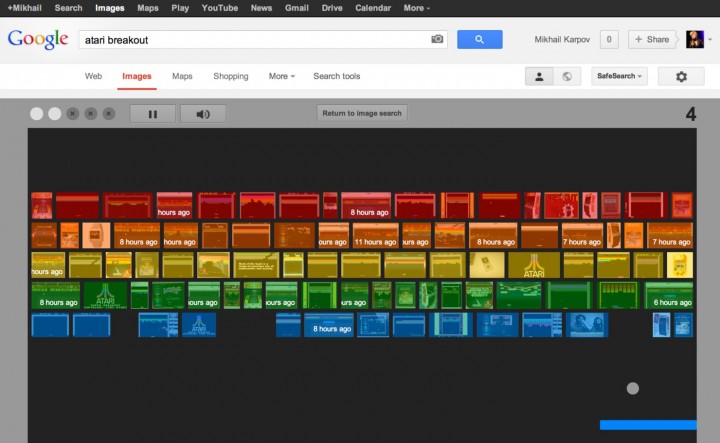Click +Mikhail in the top bar
The image size is (720, 443).
coord(24,8)
